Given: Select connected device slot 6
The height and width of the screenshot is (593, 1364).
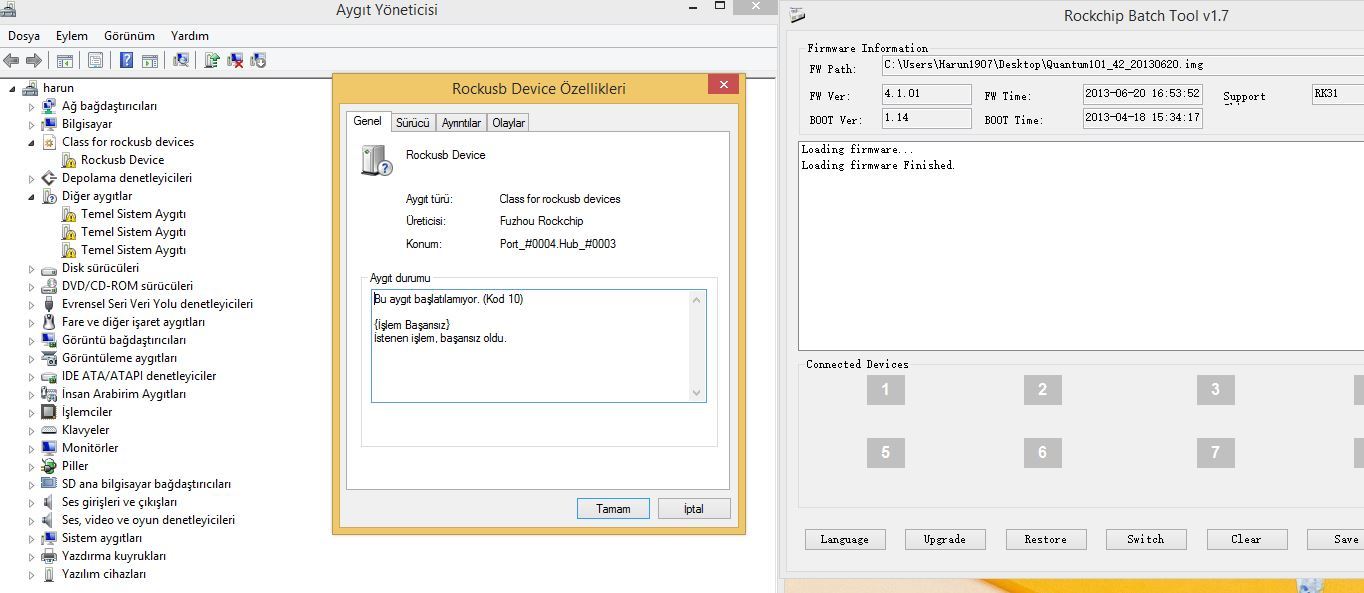Looking at the screenshot, I should click(x=1042, y=453).
